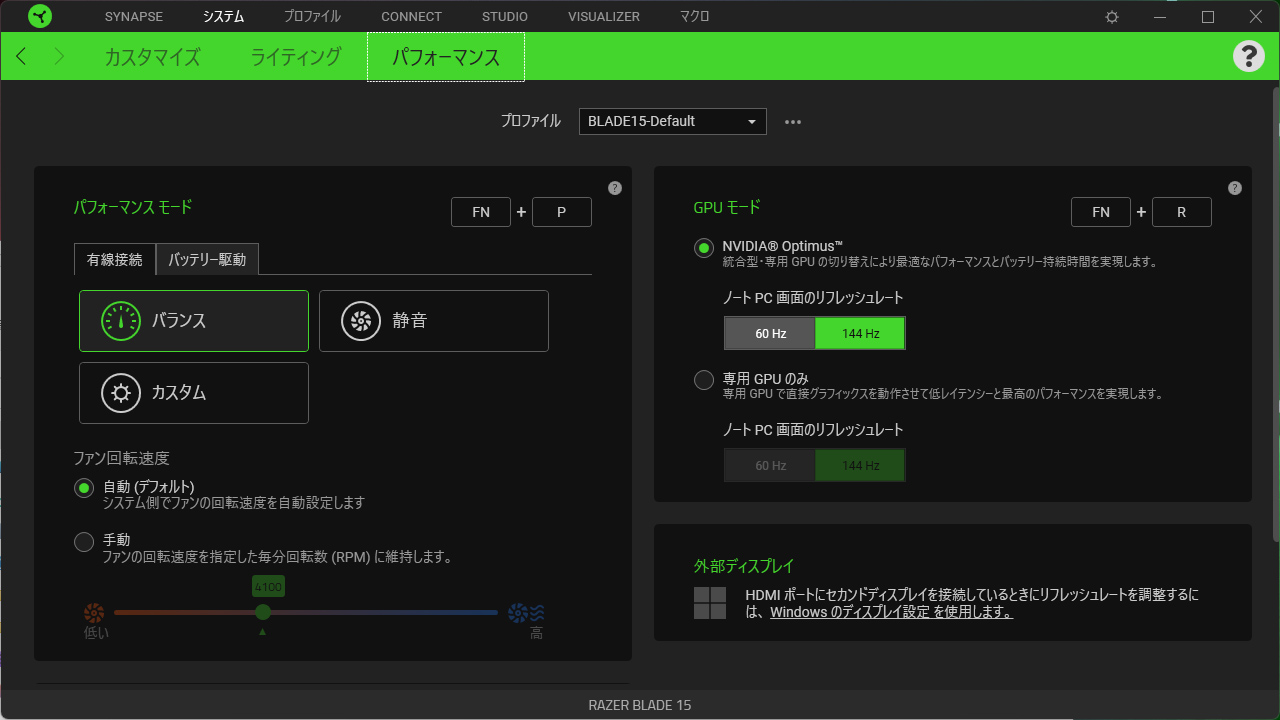The image size is (1280, 720).
Task: Show GPU mode help tooltip icon
Action: 1235,188
